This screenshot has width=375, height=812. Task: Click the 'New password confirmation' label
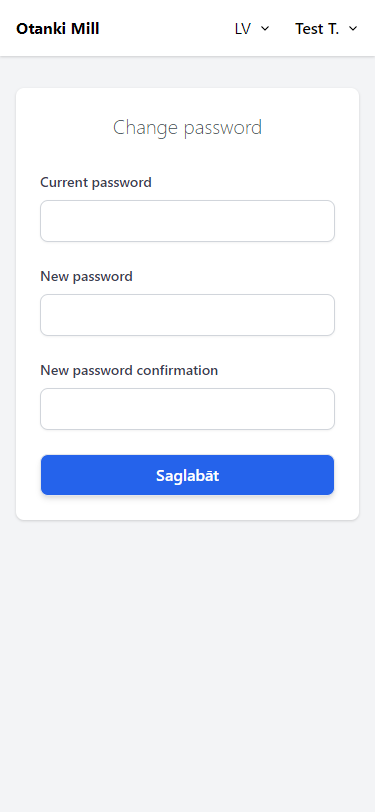(129, 370)
